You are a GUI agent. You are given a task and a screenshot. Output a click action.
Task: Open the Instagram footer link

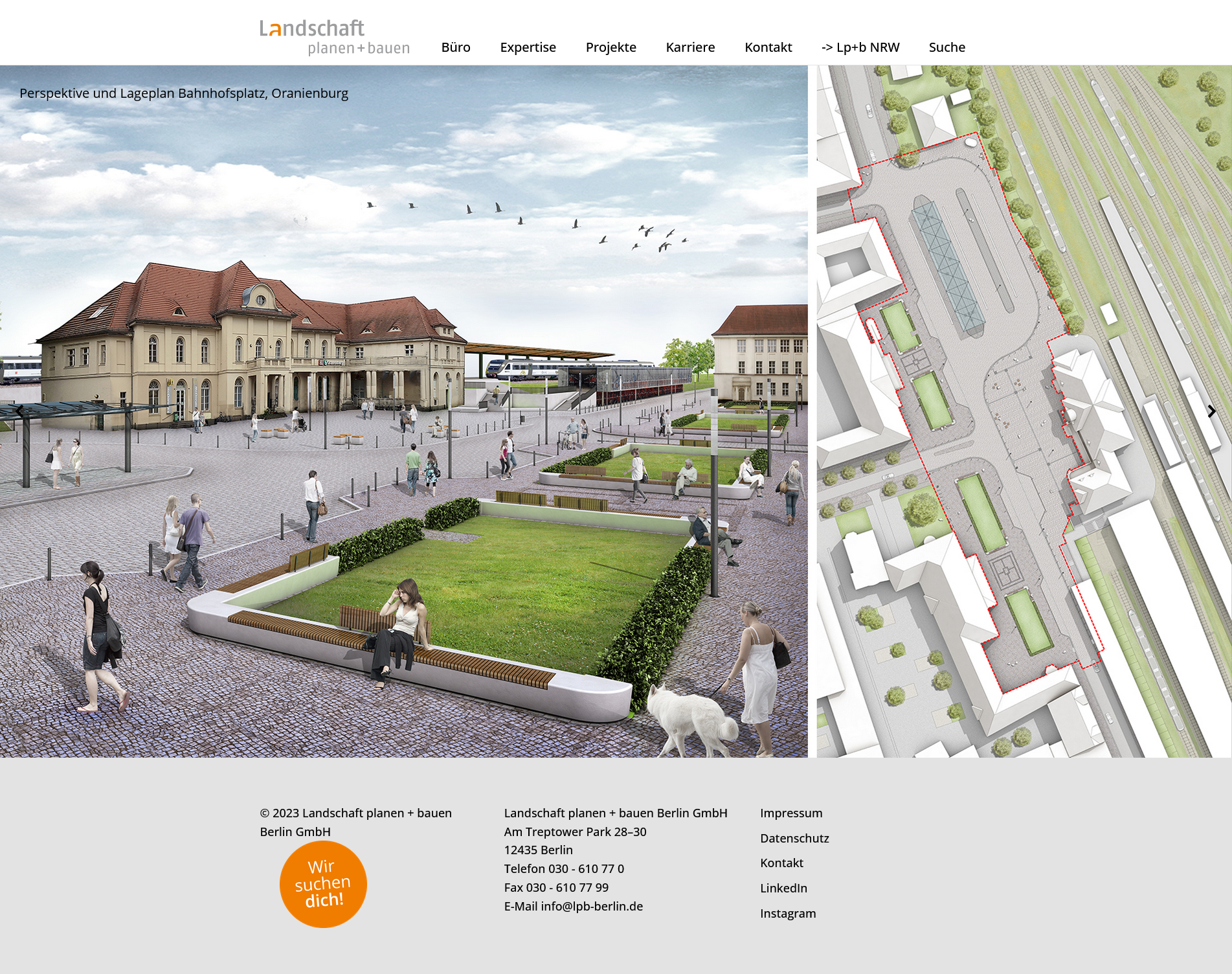pyautogui.click(x=788, y=913)
